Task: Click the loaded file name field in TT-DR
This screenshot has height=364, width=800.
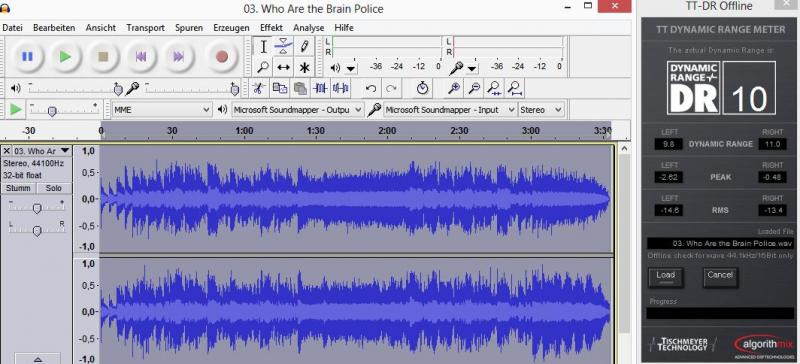Action: click(720, 243)
